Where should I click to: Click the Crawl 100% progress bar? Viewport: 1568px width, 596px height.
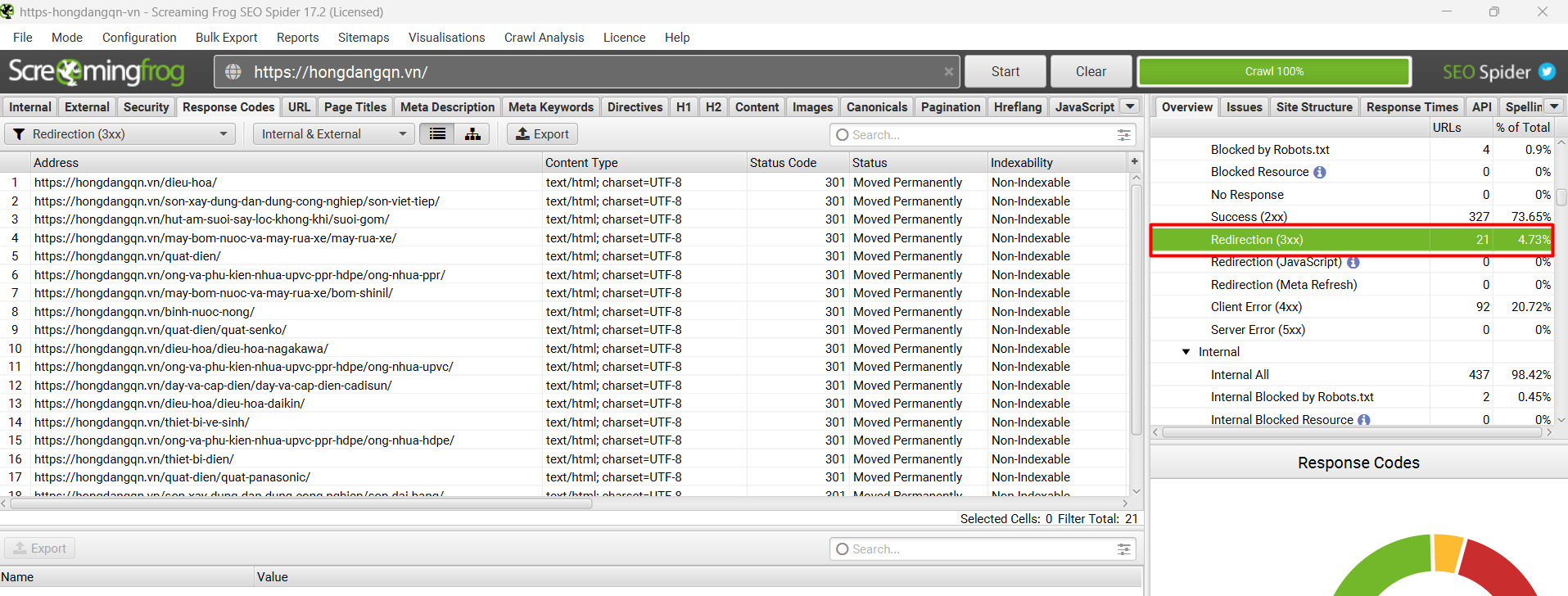click(x=1274, y=72)
